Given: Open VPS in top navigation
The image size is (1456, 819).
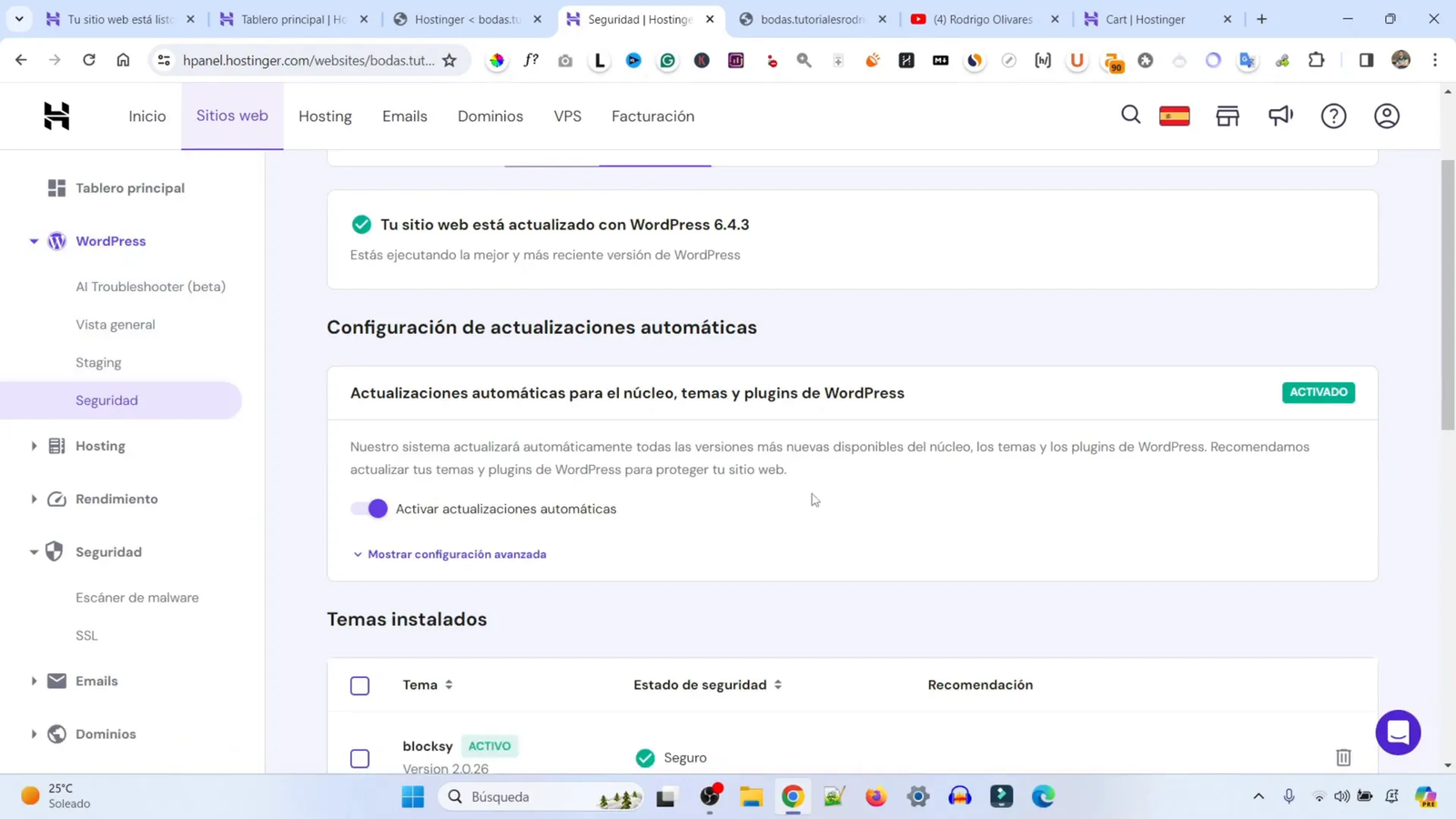Looking at the screenshot, I should click(568, 116).
